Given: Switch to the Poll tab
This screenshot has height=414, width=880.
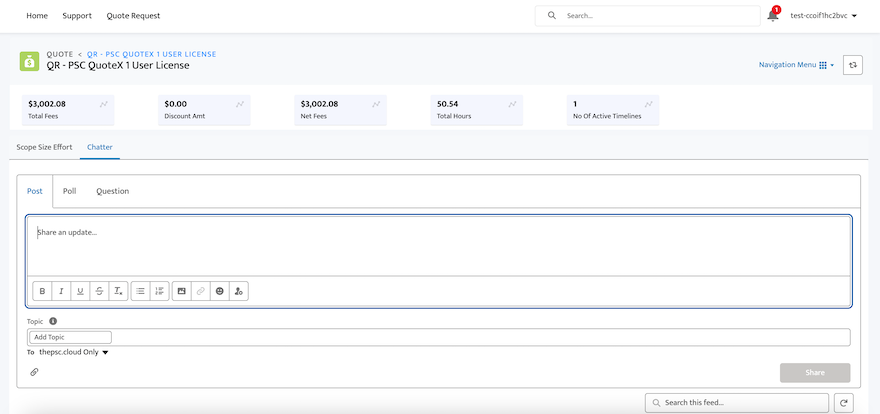Looking at the screenshot, I should pos(70,191).
